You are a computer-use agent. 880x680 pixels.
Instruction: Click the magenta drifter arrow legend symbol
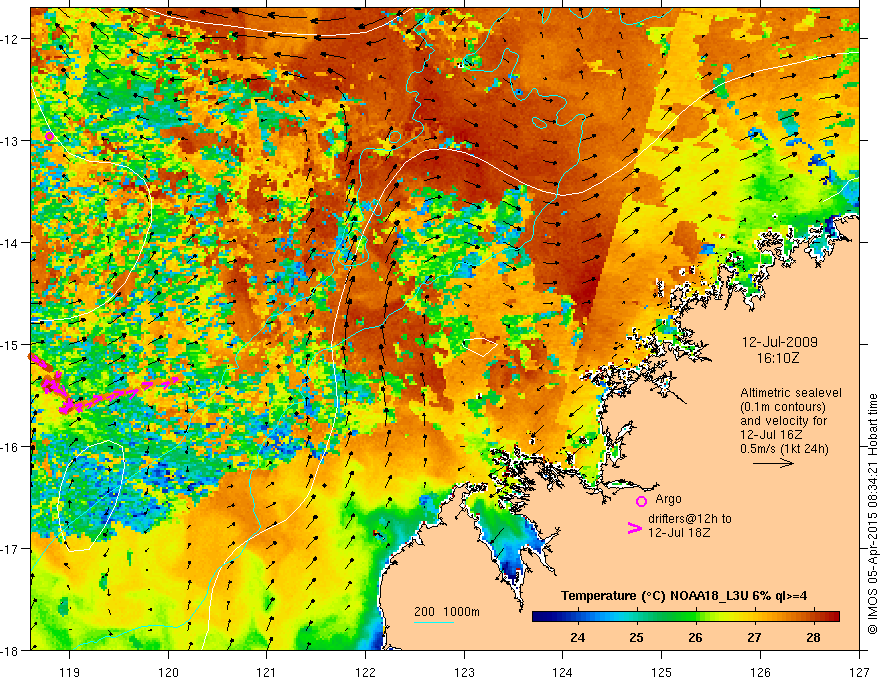tap(634, 528)
